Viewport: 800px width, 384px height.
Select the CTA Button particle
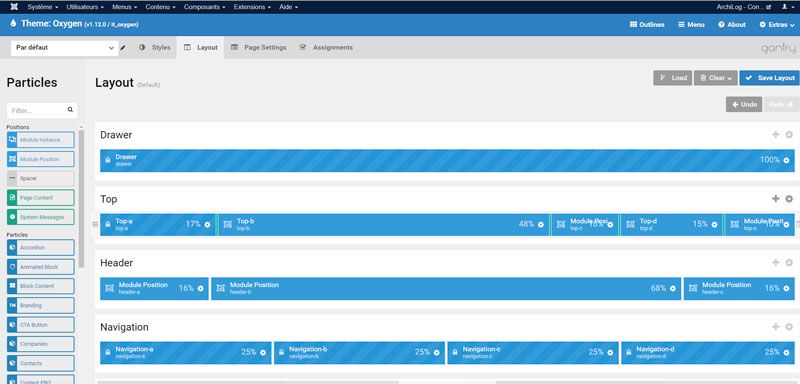(x=40, y=325)
